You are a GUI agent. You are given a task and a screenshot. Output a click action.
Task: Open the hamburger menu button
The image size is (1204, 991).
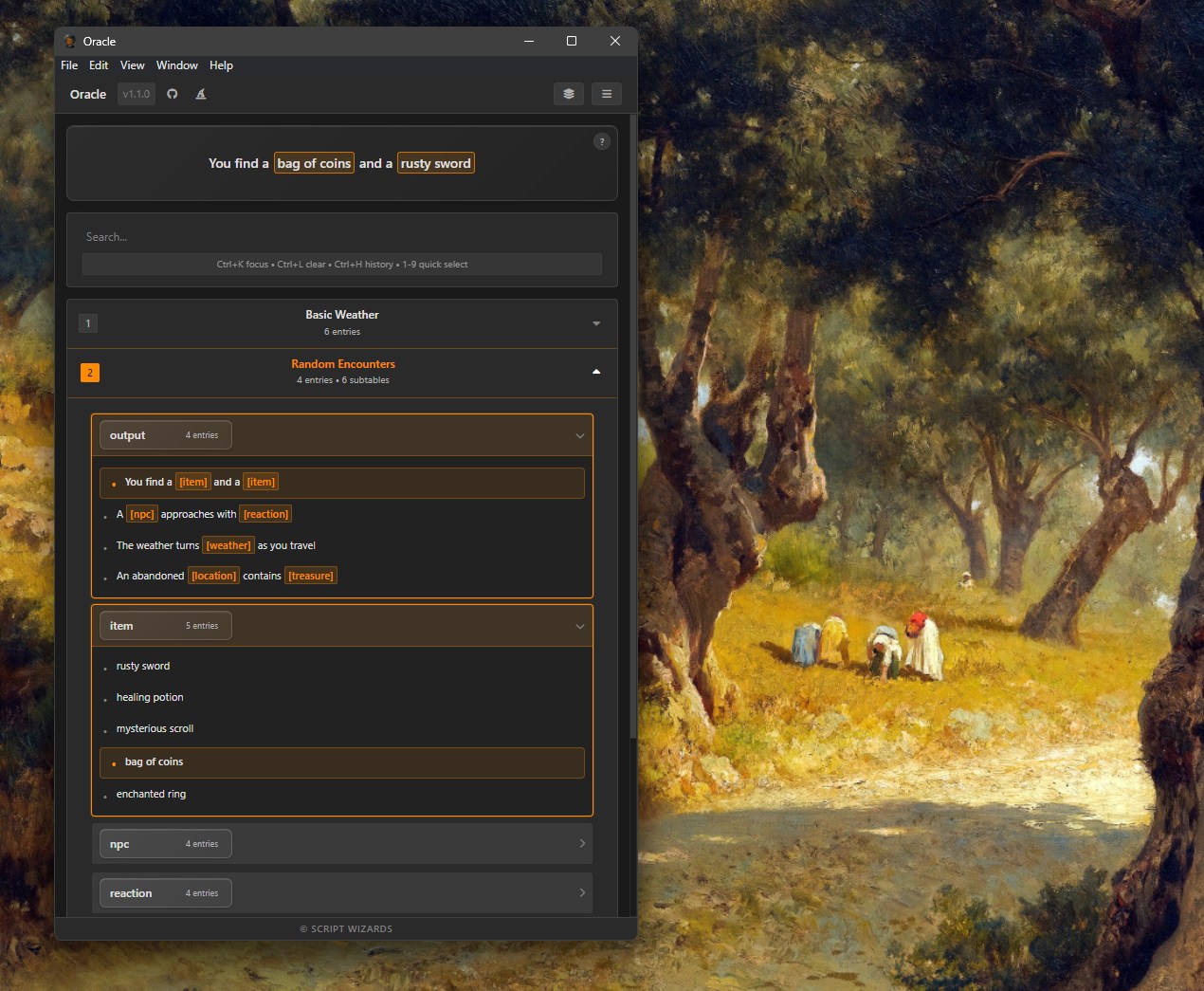[x=607, y=94]
